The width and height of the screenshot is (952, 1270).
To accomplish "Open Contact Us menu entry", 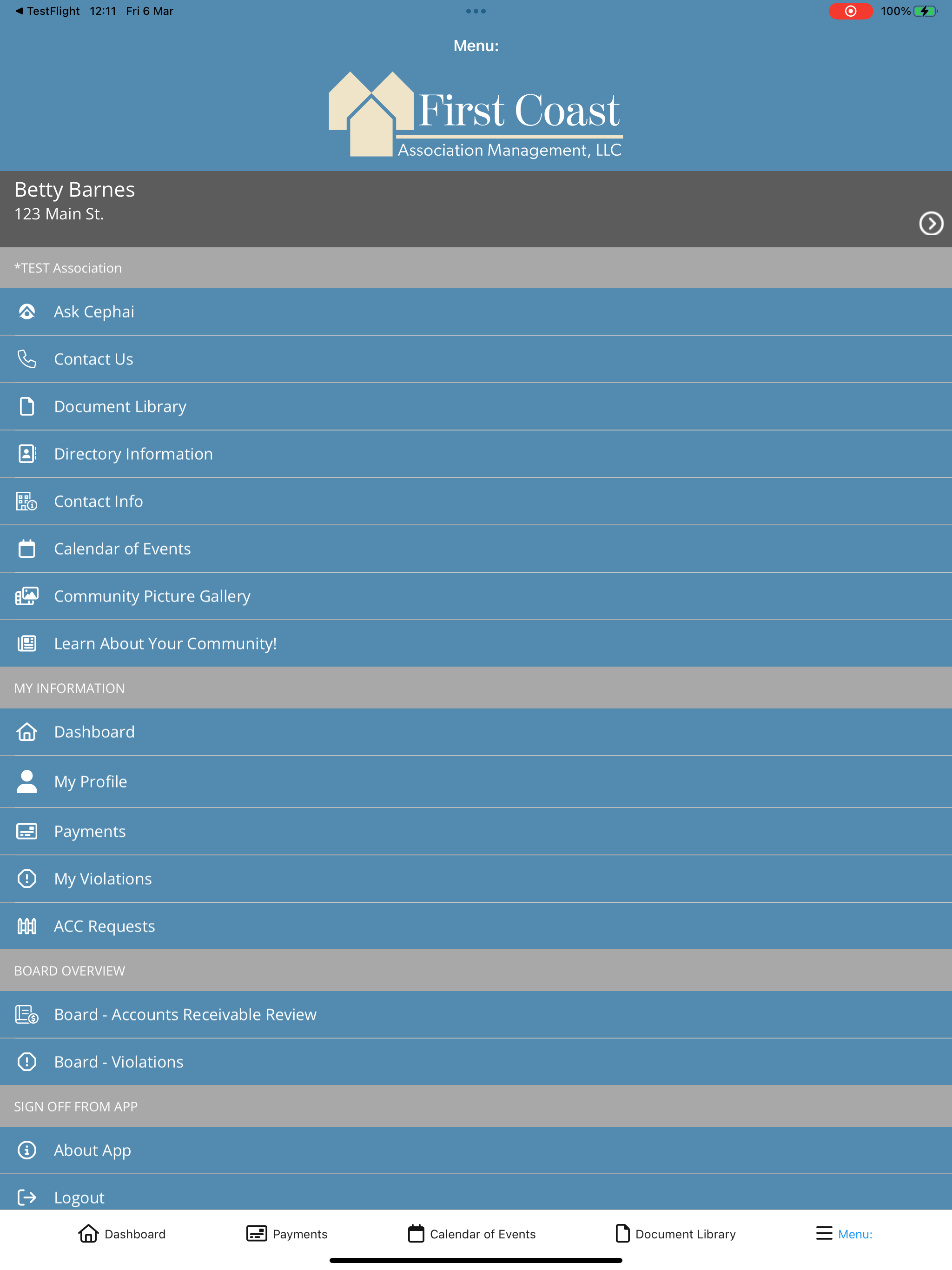I will [476, 359].
